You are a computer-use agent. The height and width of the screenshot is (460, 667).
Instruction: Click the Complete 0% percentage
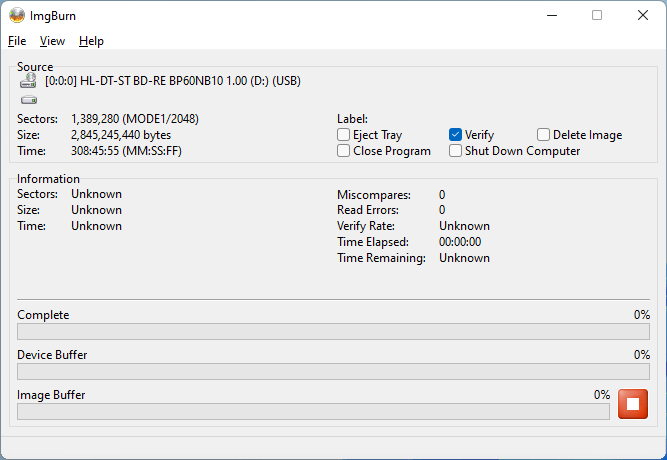[x=641, y=315]
